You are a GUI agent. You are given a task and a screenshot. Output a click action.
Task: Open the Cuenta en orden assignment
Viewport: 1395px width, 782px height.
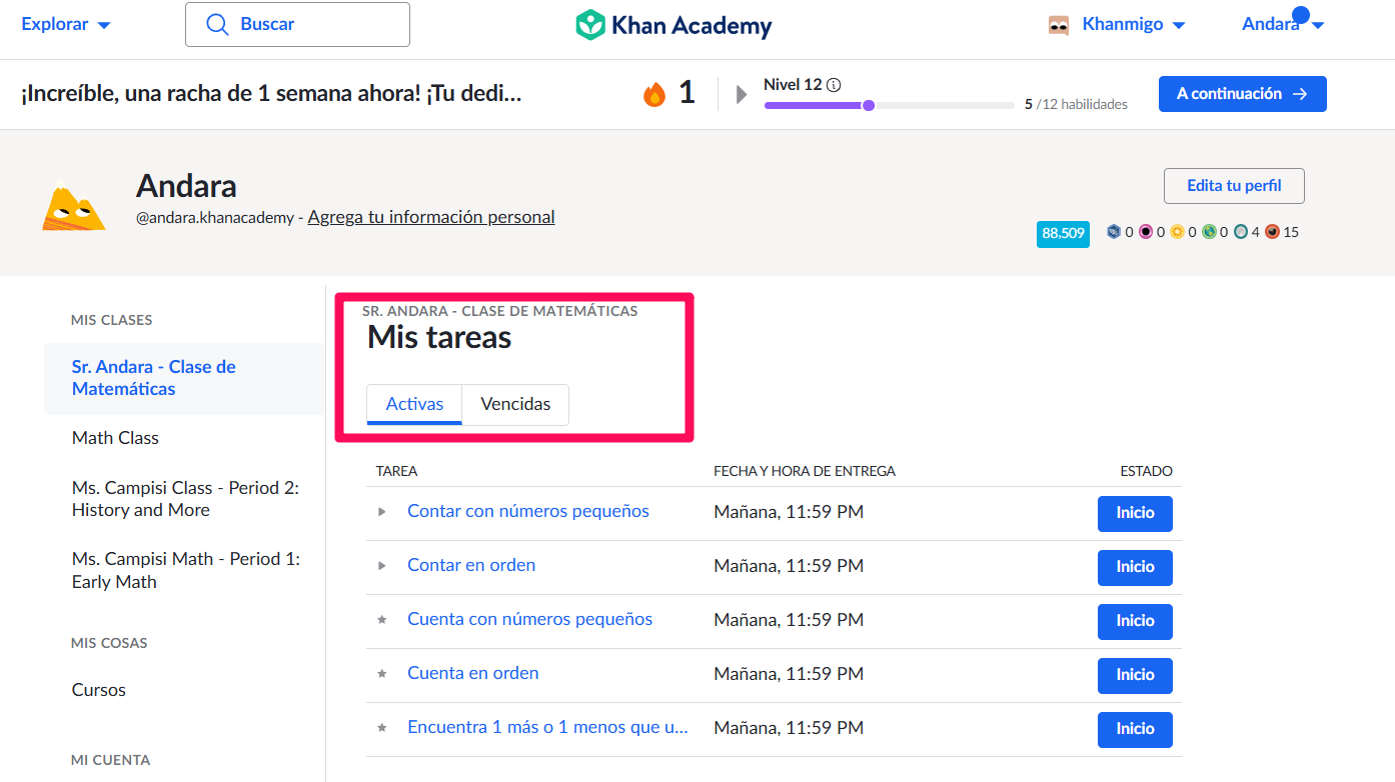(473, 673)
